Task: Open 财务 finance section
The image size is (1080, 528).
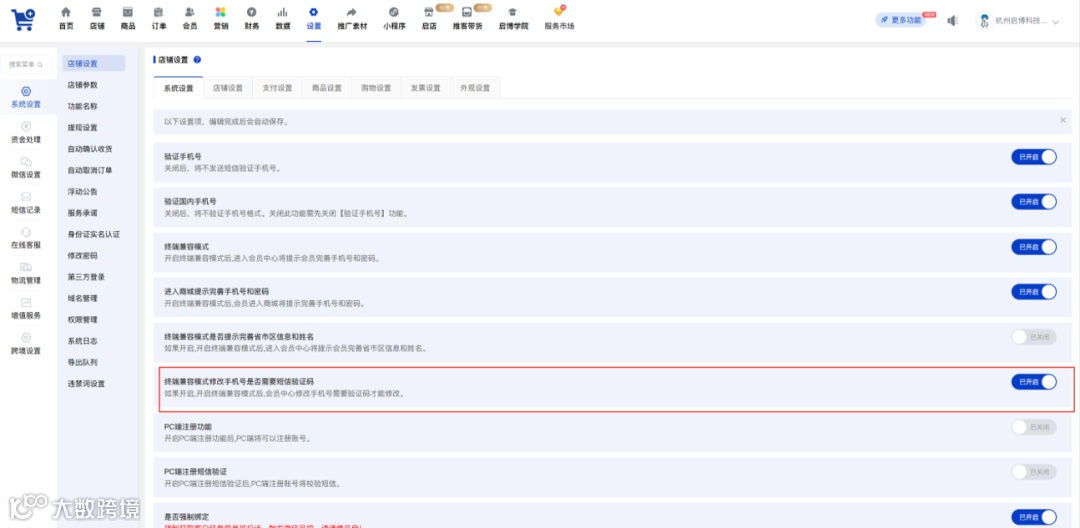Action: (251, 19)
